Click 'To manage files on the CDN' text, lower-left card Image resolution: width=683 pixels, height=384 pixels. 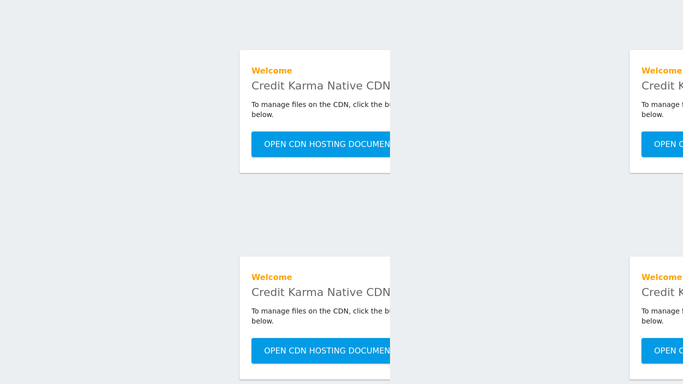pyautogui.click(x=300, y=311)
